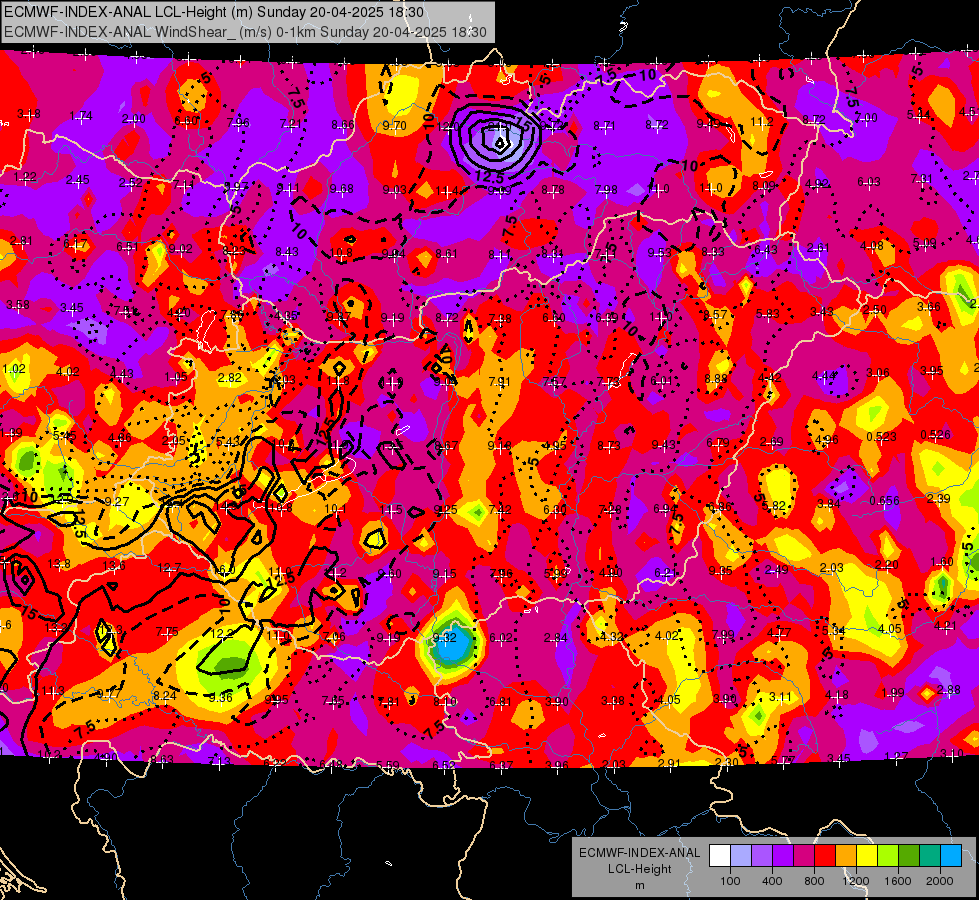This screenshot has width=979, height=900.
Task: Click the "3.18" grid value
Action: 29,114
